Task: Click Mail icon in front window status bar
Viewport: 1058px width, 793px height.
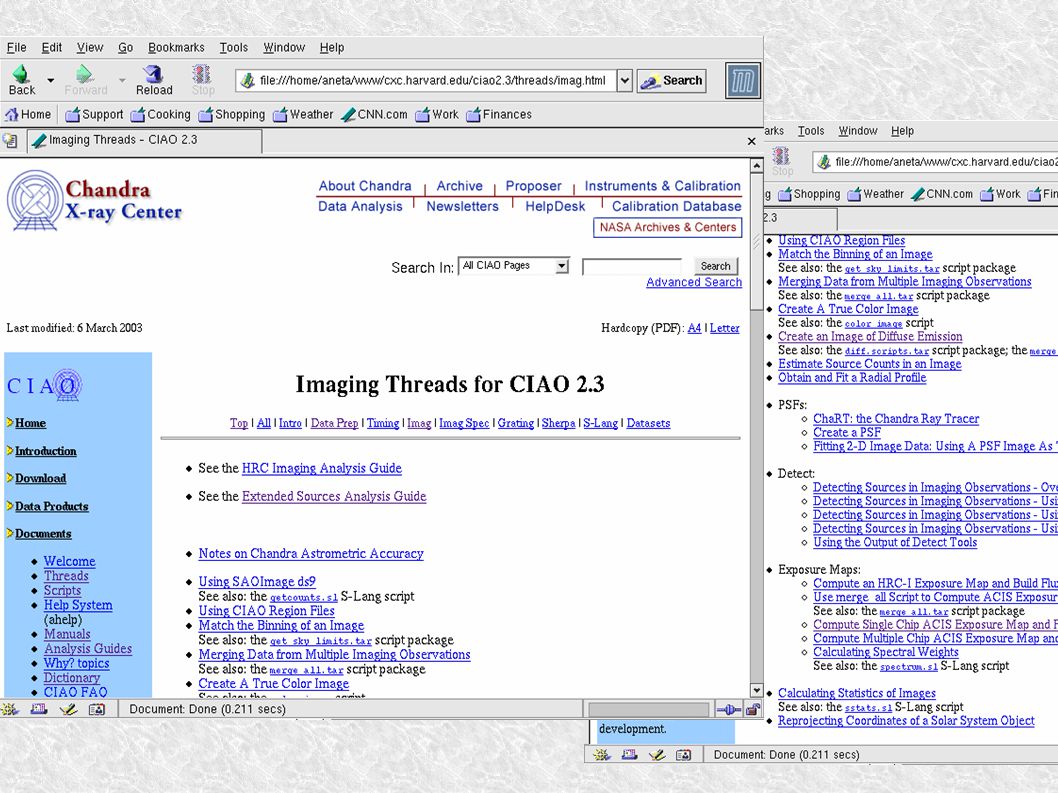Action: pos(38,709)
